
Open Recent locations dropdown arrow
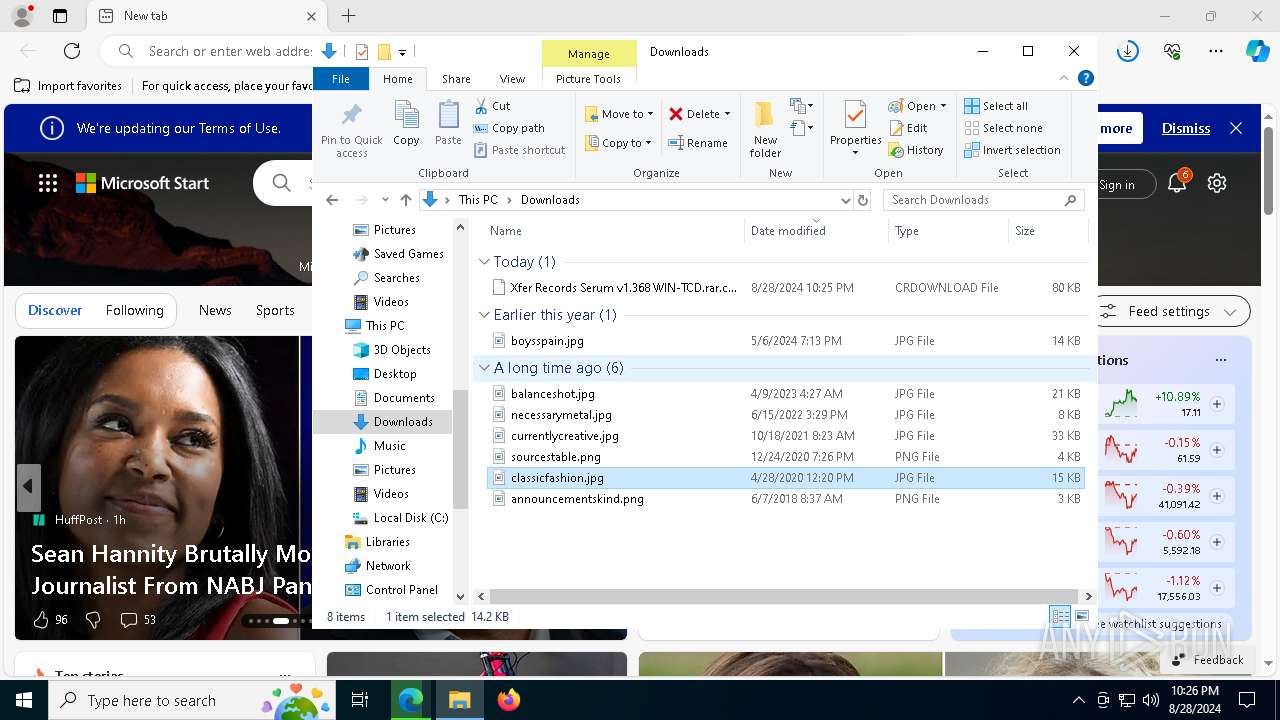click(385, 200)
